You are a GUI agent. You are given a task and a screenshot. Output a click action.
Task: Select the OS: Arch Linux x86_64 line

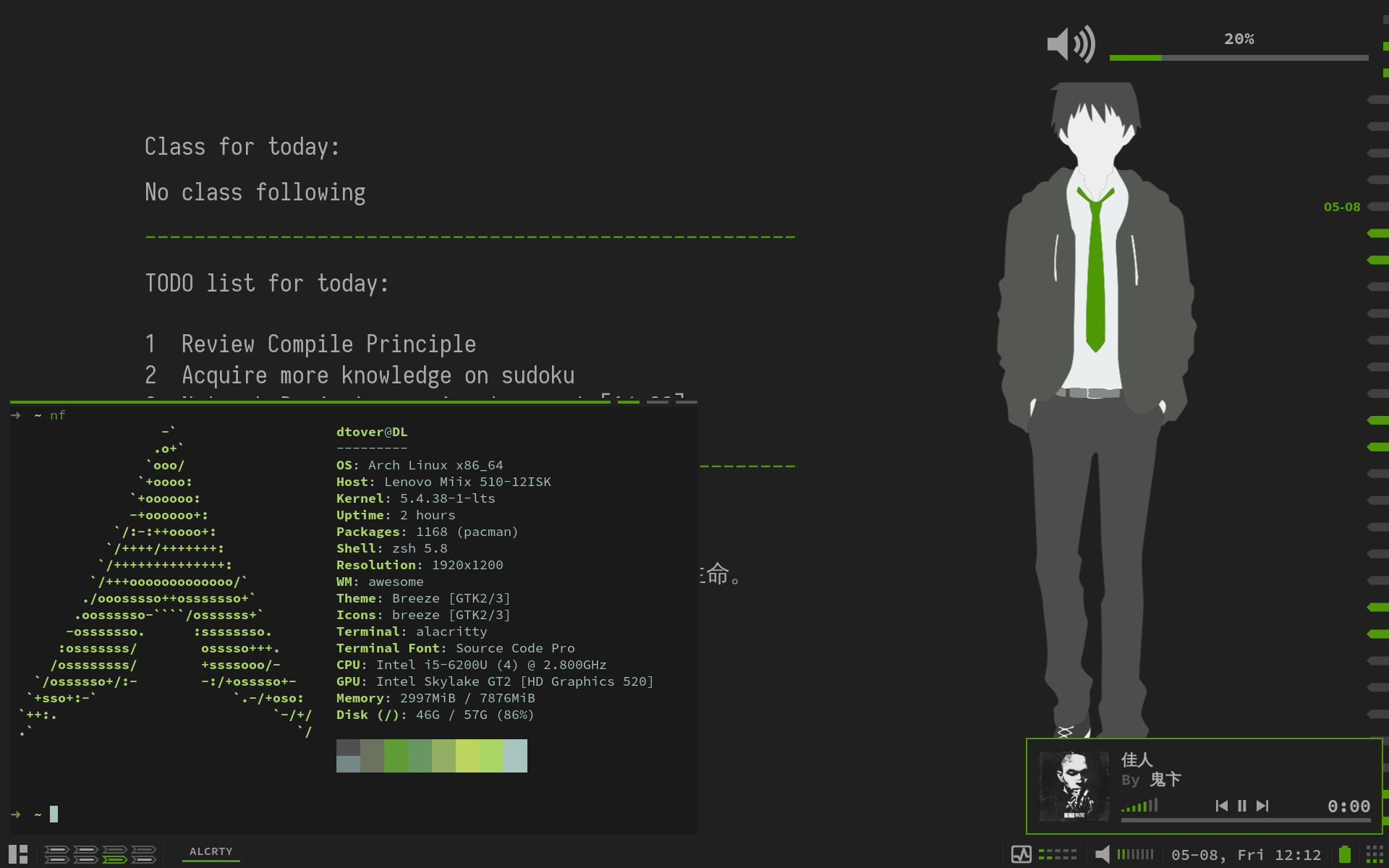[x=420, y=465]
